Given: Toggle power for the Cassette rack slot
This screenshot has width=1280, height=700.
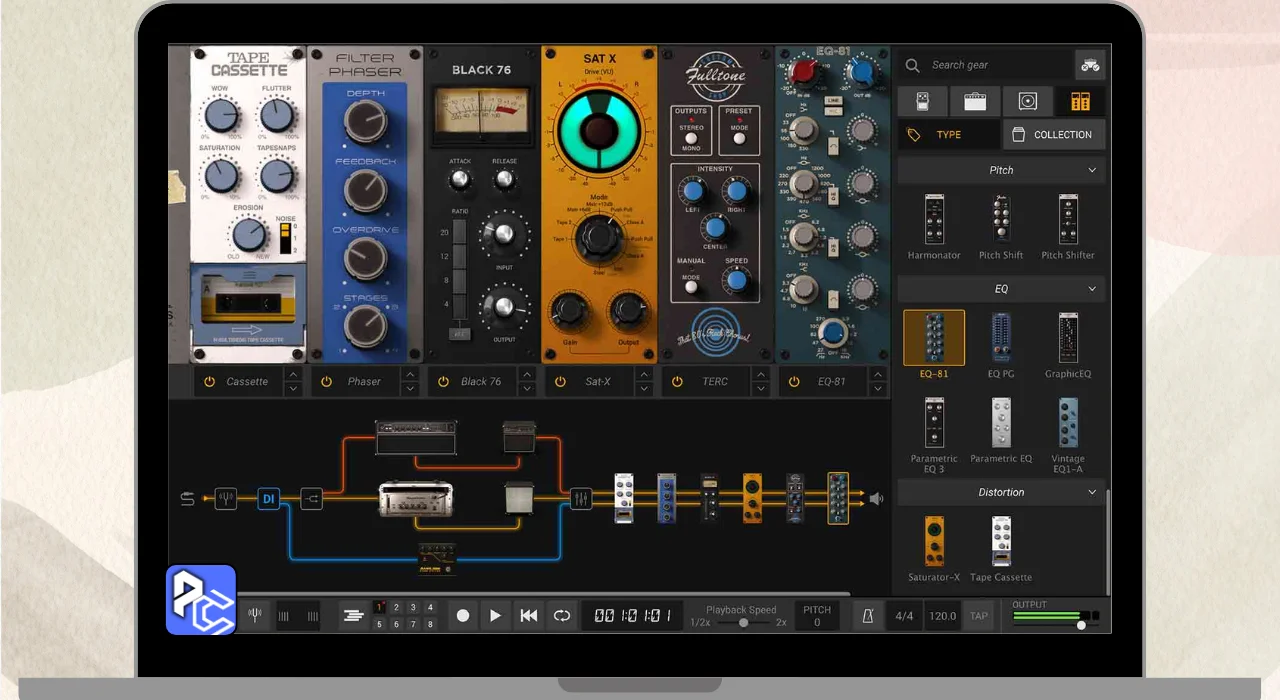Looking at the screenshot, I should pos(210,381).
